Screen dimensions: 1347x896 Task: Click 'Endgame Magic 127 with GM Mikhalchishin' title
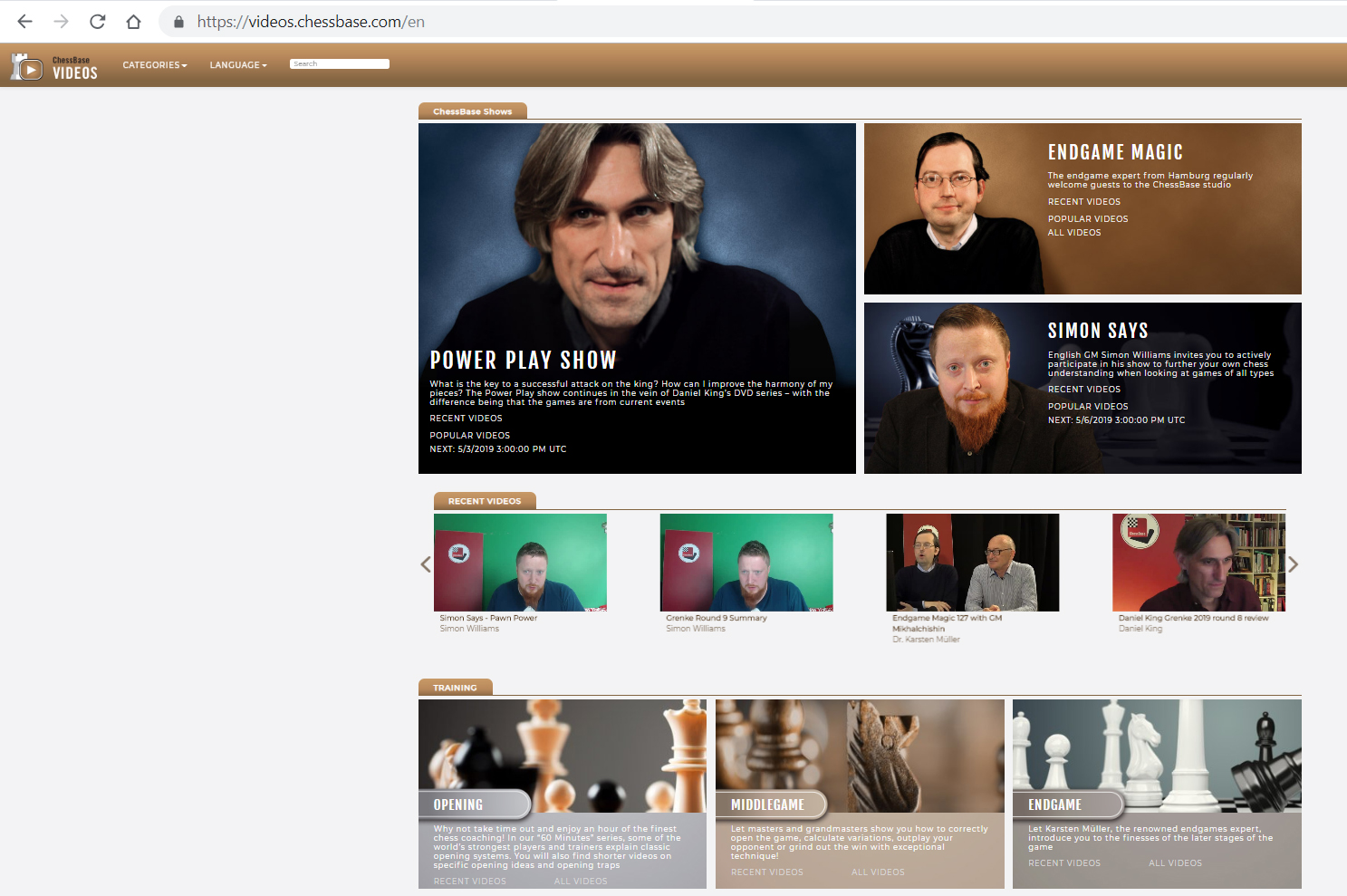947,623
